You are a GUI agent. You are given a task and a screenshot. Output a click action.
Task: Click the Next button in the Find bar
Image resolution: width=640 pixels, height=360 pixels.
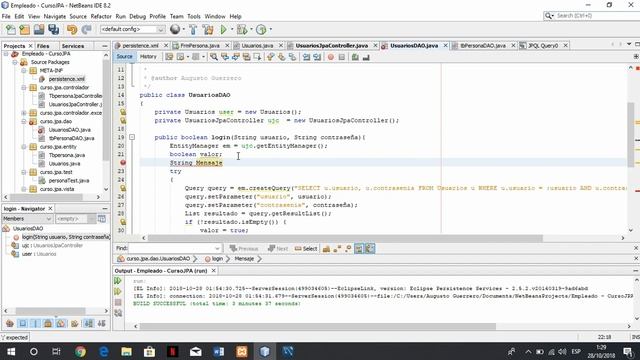point(278,249)
